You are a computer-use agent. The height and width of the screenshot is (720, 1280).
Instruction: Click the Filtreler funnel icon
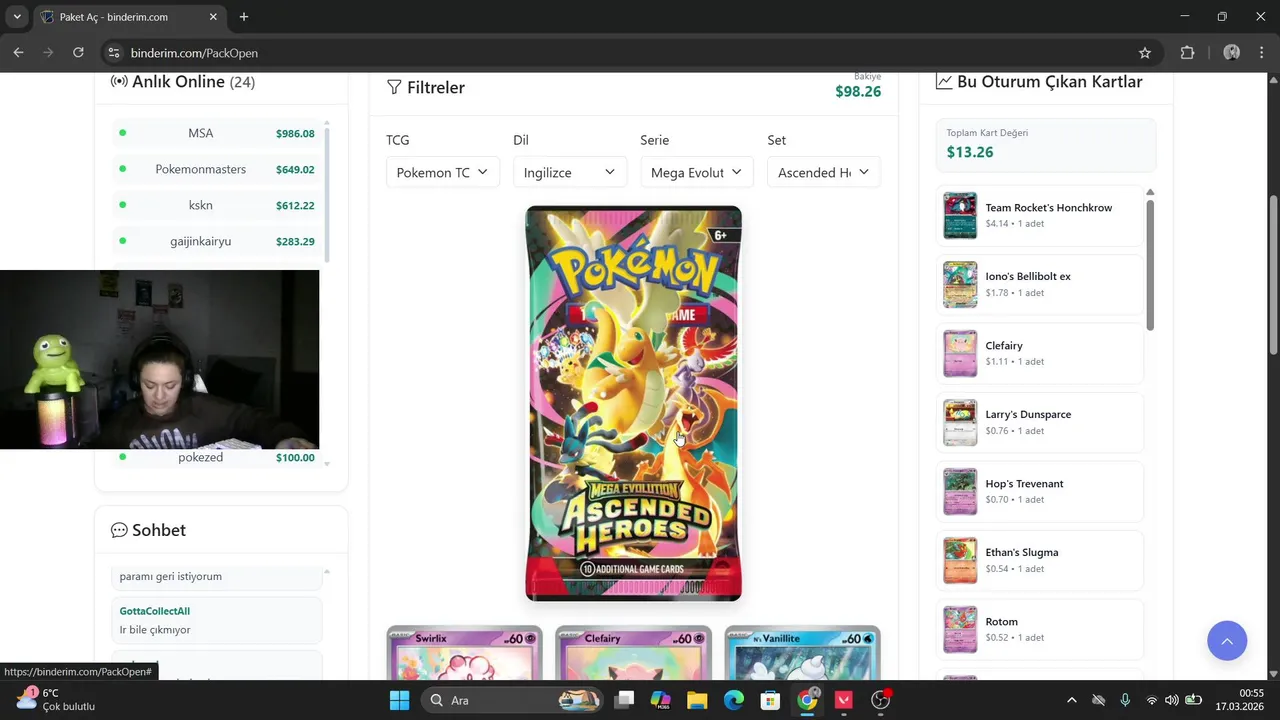pyautogui.click(x=394, y=88)
